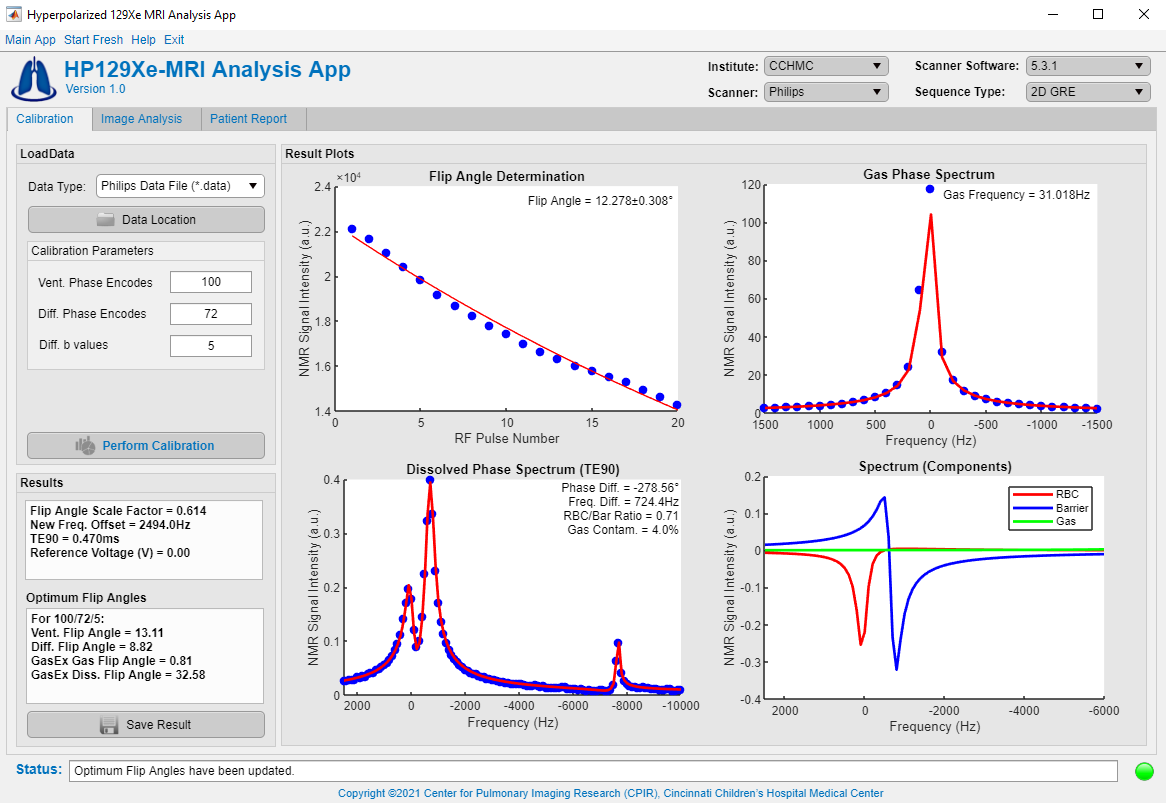Screen dimensions: 1166x803
Task: Click the MATLAB app icon in title bar
Action: click(x=13, y=15)
